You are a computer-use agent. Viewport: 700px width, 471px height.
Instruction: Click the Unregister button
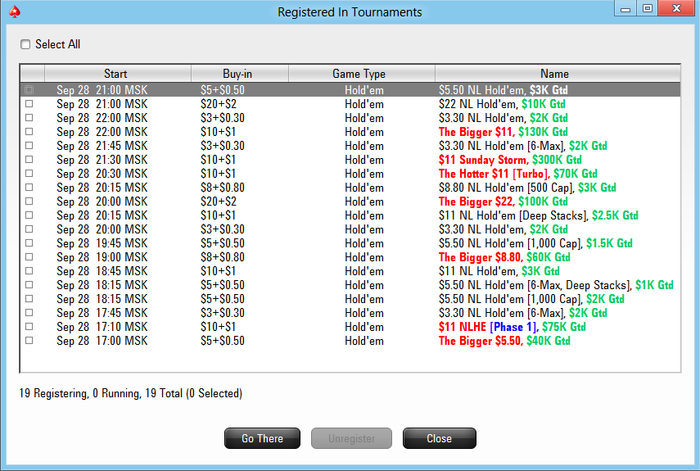point(351,438)
